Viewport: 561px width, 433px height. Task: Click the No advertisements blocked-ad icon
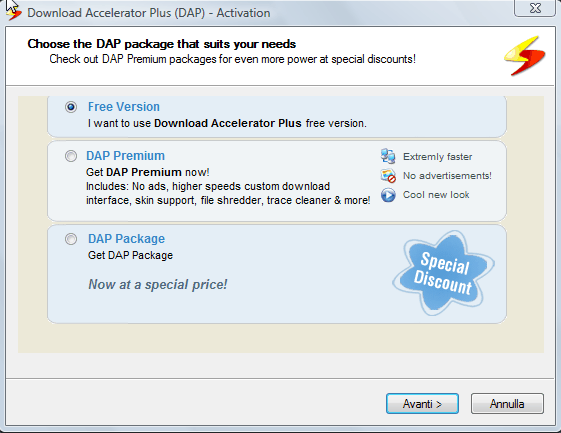388,176
